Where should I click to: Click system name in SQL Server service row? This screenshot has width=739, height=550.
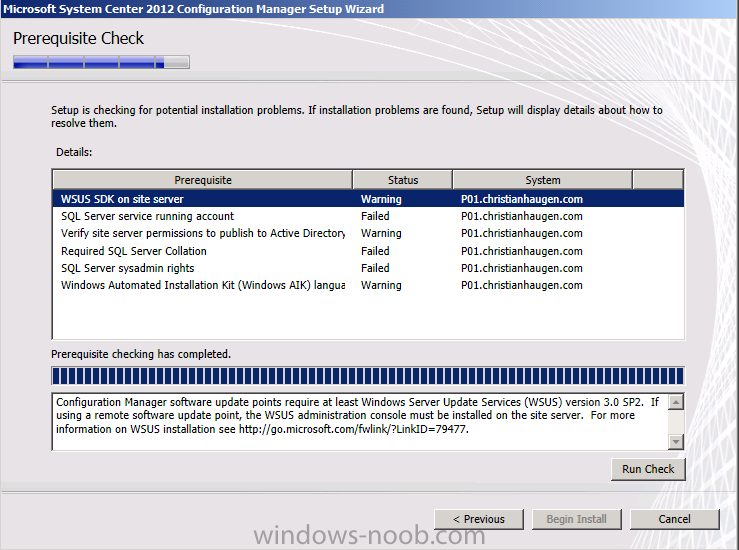(522, 216)
